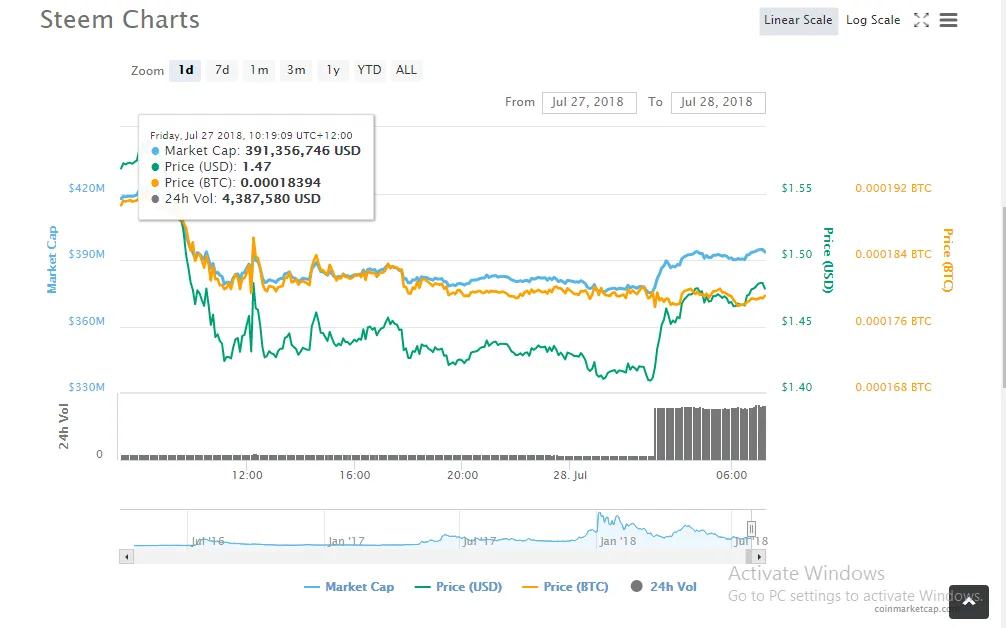Click the navigator horizontal scrollbar track
The height and width of the screenshot is (628, 1006).
point(443,557)
